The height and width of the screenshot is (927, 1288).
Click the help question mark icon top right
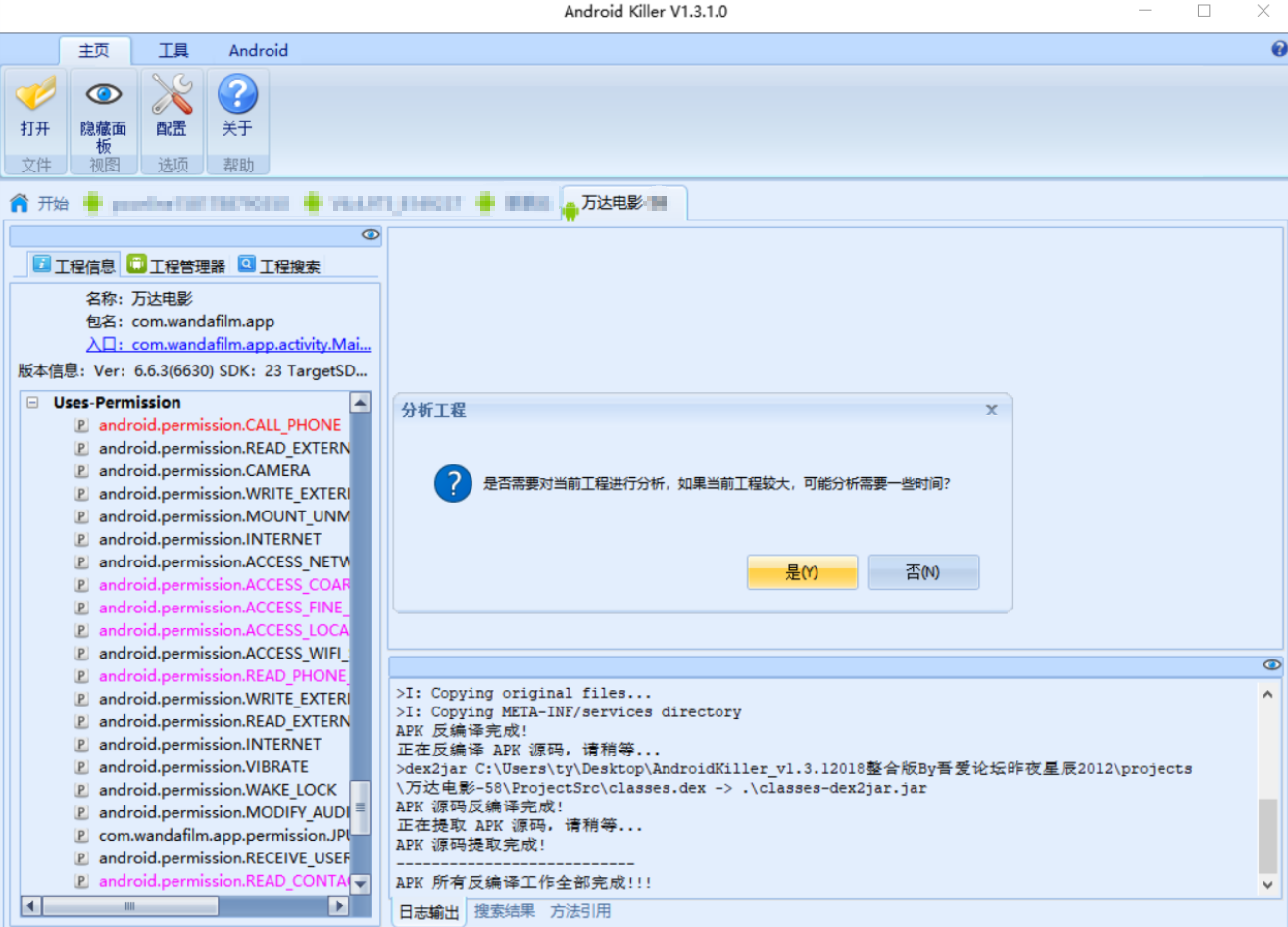[x=1277, y=47]
